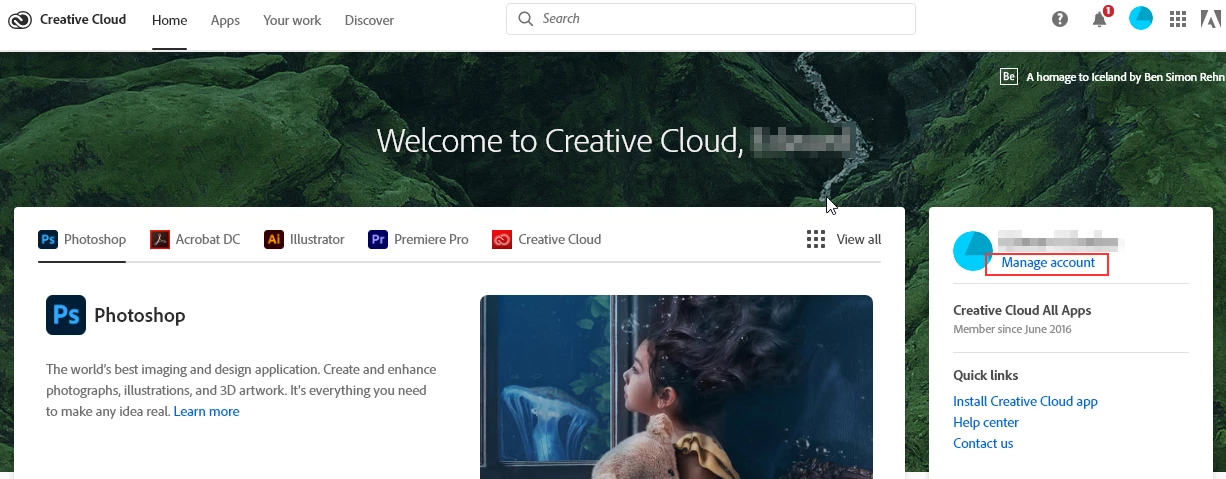Click the Creative Cloud brand text
The width and height of the screenshot is (1226, 479).
[x=83, y=19]
